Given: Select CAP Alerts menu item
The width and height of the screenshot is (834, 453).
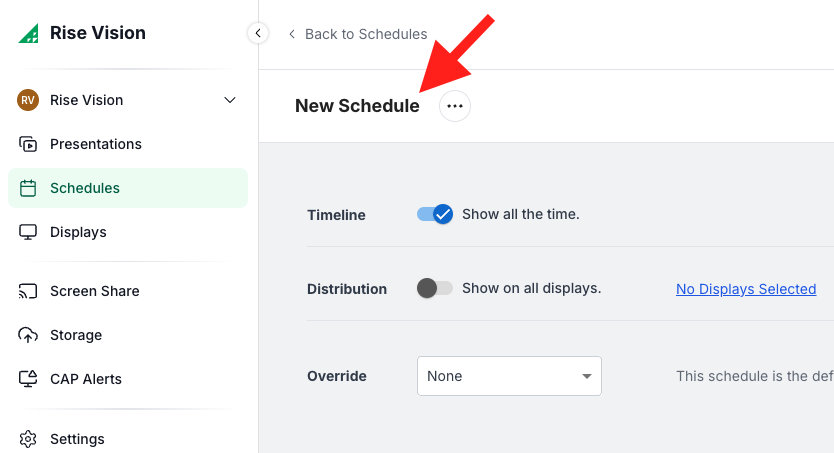Looking at the screenshot, I should [86, 379].
